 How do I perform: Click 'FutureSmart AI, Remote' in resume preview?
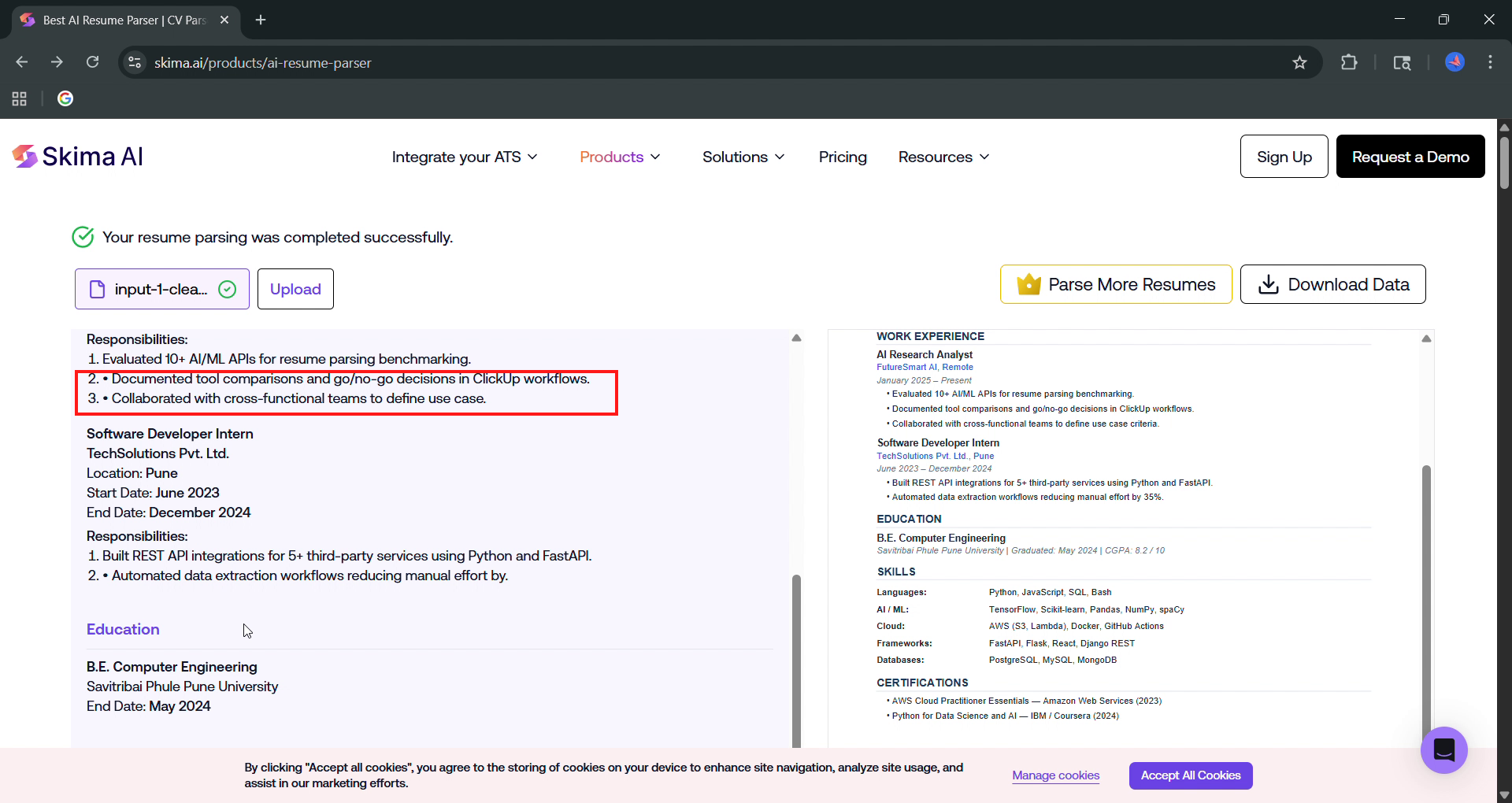(x=925, y=367)
